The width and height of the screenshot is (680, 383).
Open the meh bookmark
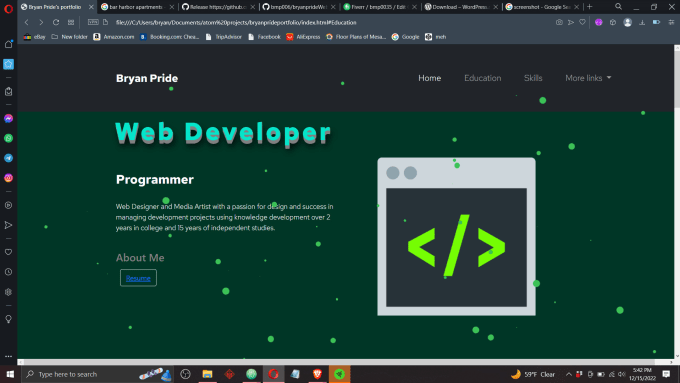435,37
